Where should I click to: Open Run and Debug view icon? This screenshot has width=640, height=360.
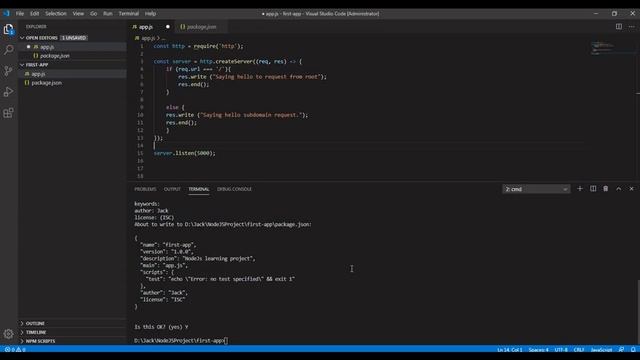tap(9, 91)
